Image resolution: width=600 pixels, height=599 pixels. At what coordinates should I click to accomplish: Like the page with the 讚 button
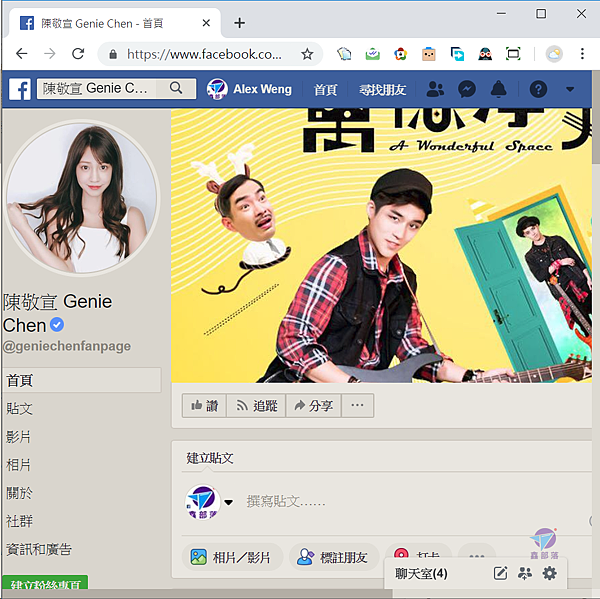pos(204,405)
